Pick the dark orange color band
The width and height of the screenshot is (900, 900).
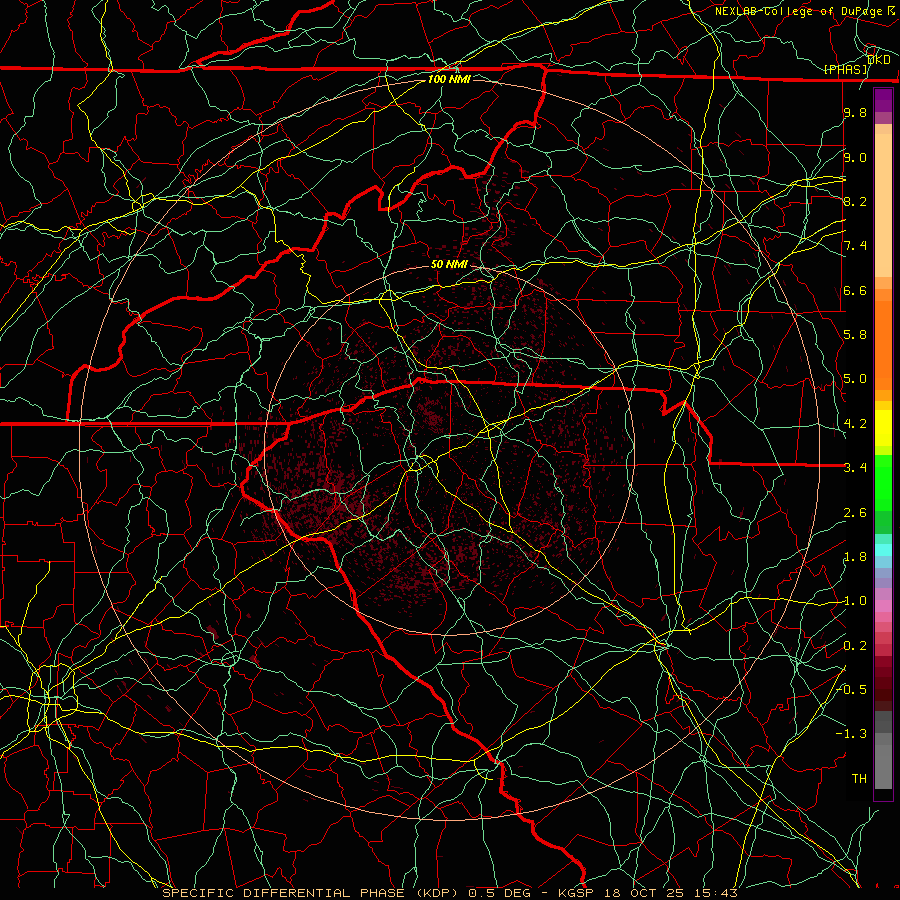[x=883, y=346]
